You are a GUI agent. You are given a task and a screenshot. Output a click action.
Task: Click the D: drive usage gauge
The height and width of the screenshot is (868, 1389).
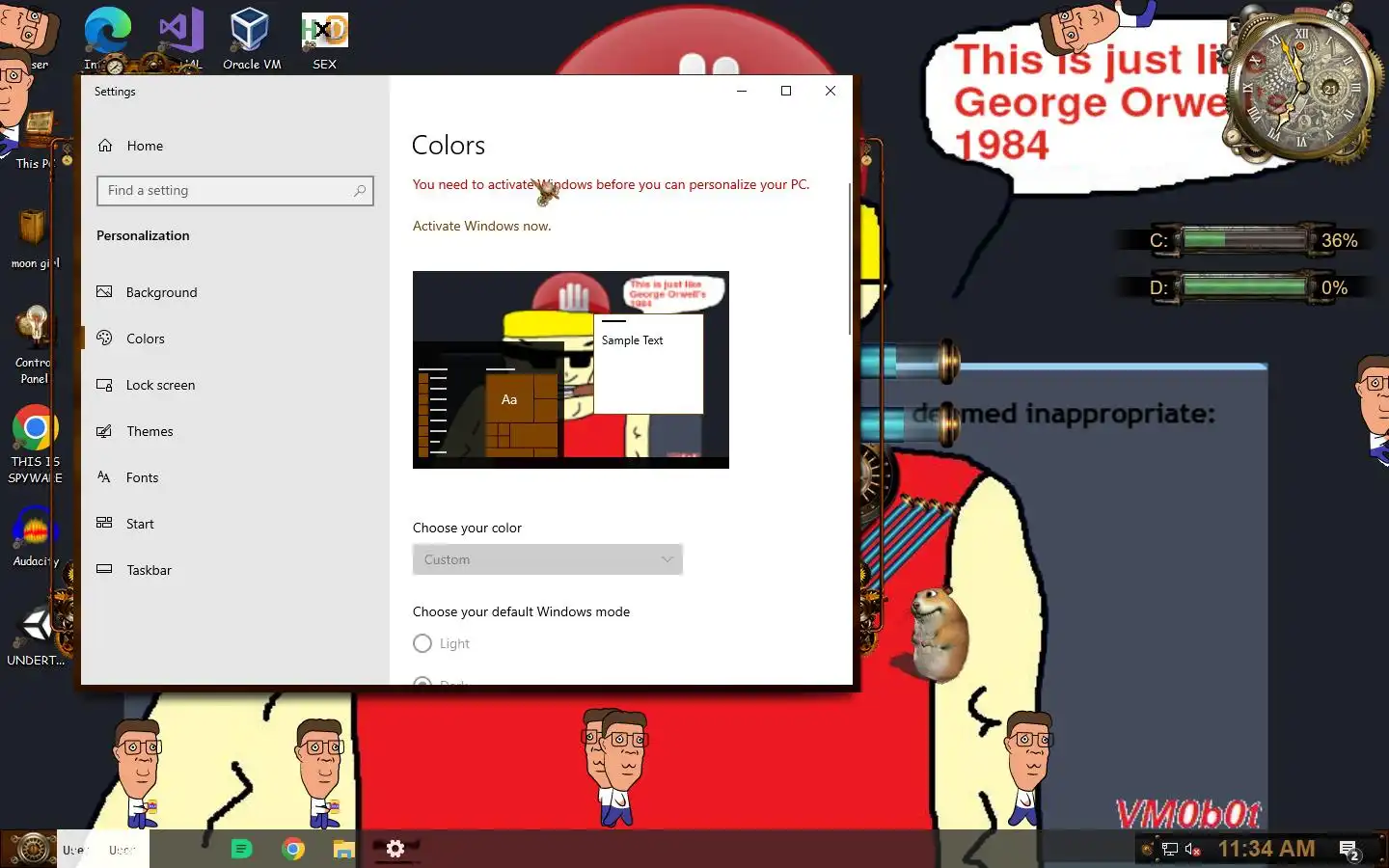1243,287
